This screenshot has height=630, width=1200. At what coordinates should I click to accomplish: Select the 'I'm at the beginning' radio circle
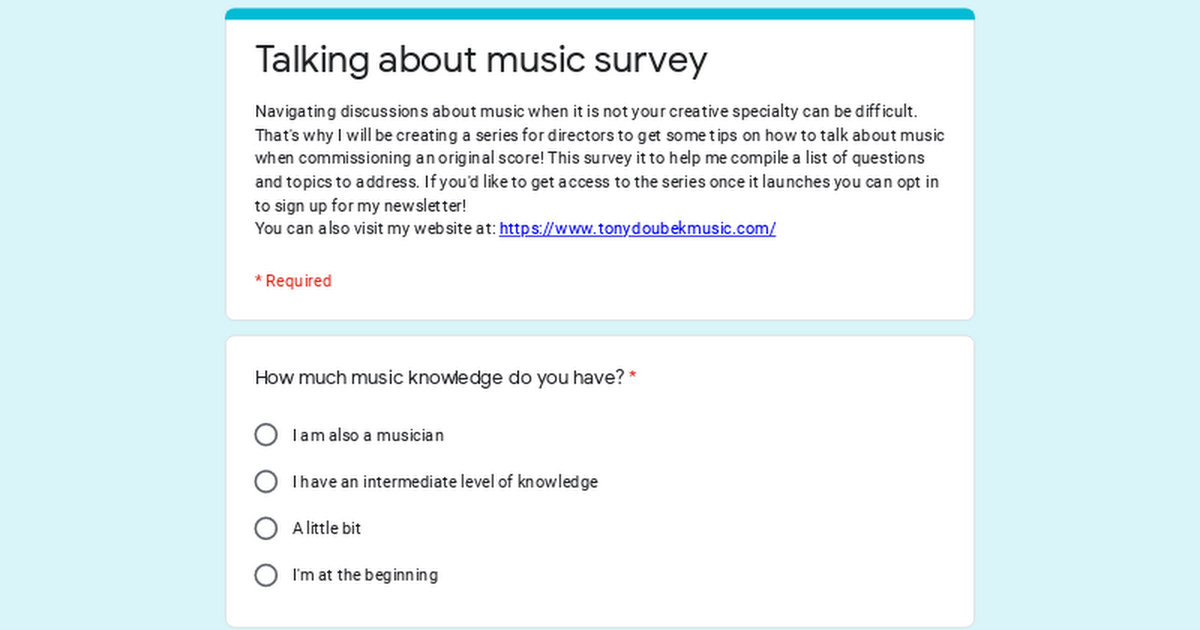[266, 575]
